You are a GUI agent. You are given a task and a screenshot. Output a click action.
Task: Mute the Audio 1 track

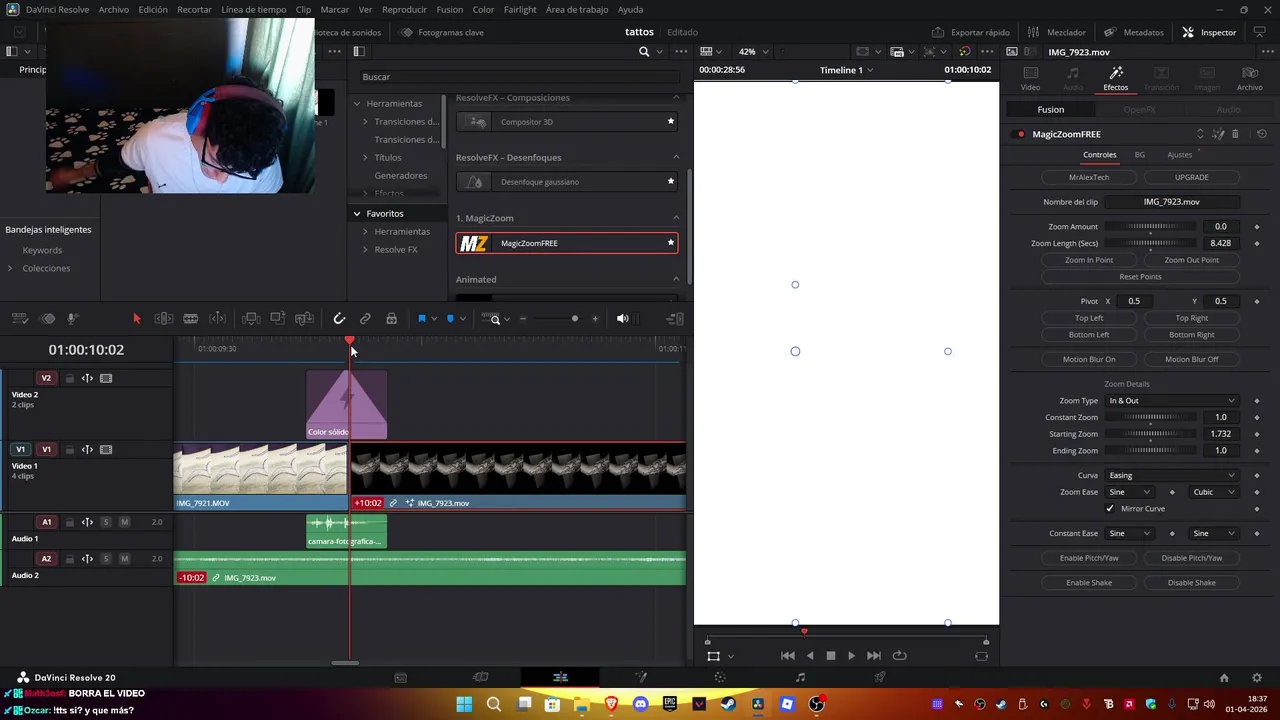pyautogui.click(x=124, y=522)
